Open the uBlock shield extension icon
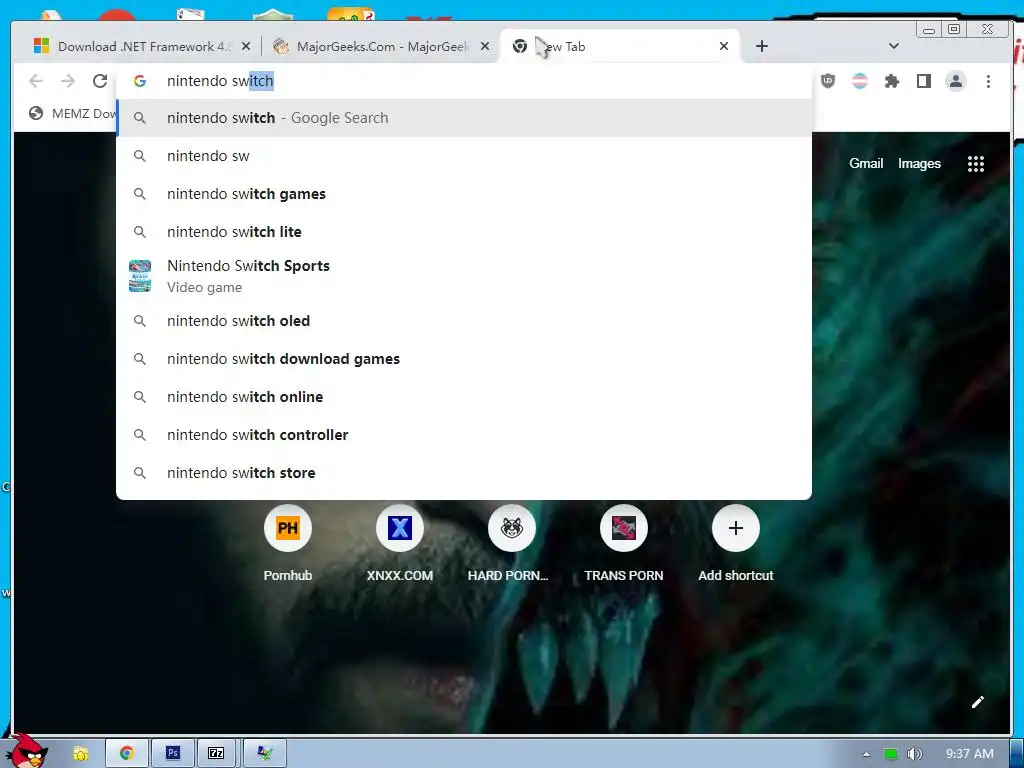Screen dimensions: 1024x768 (827, 81)
